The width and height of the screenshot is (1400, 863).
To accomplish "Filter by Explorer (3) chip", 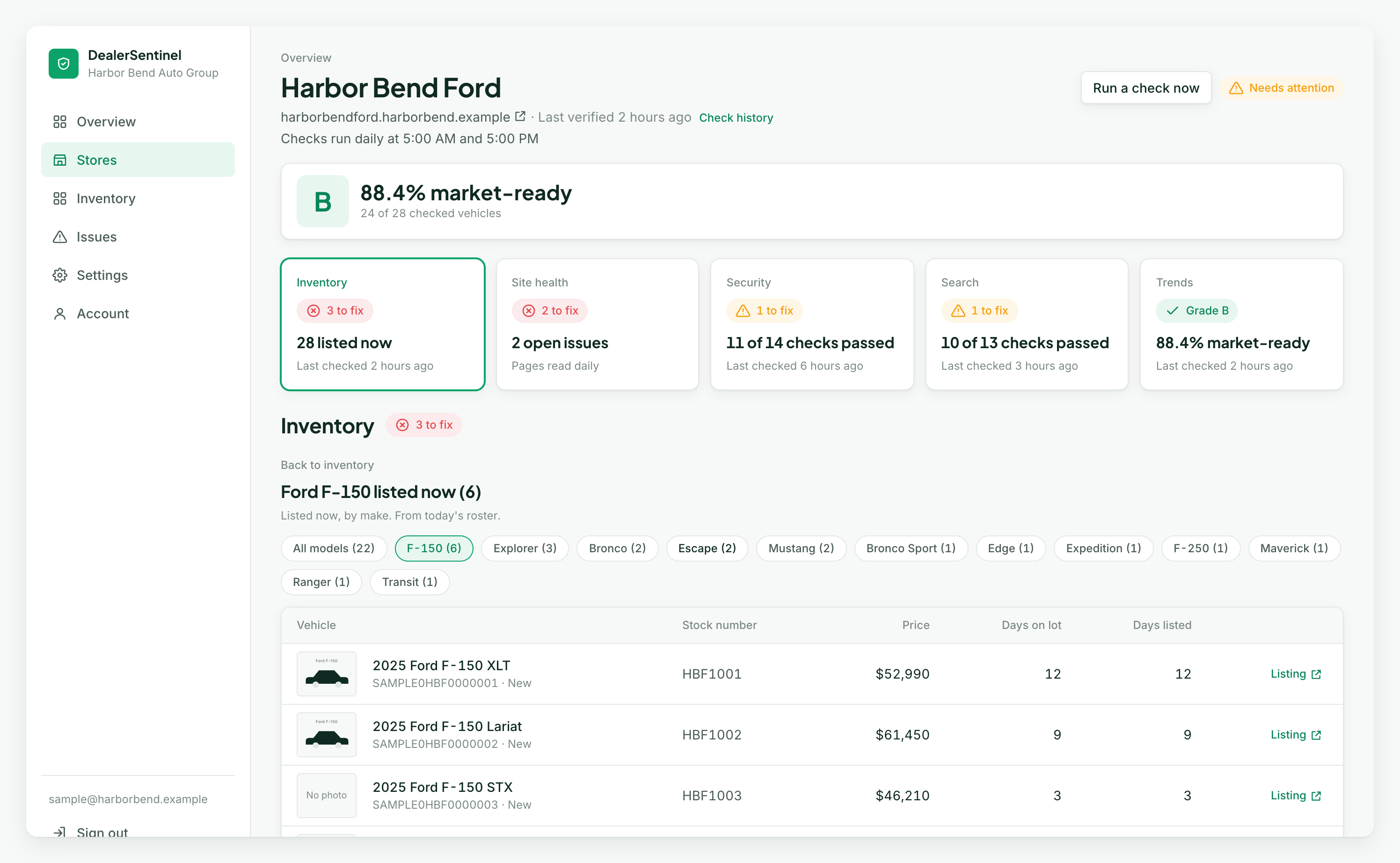I will [525, 549].
